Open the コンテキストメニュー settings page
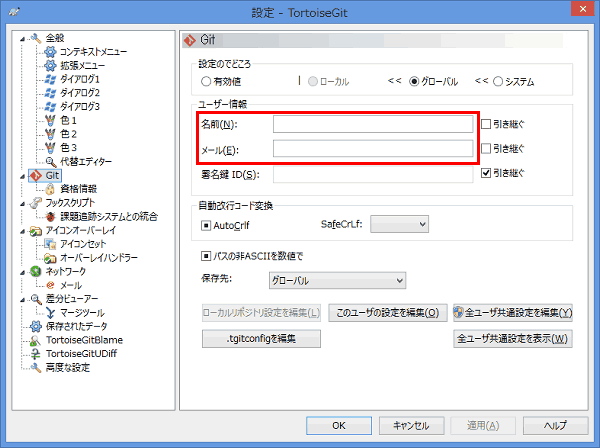 click(x=93, y=52)
